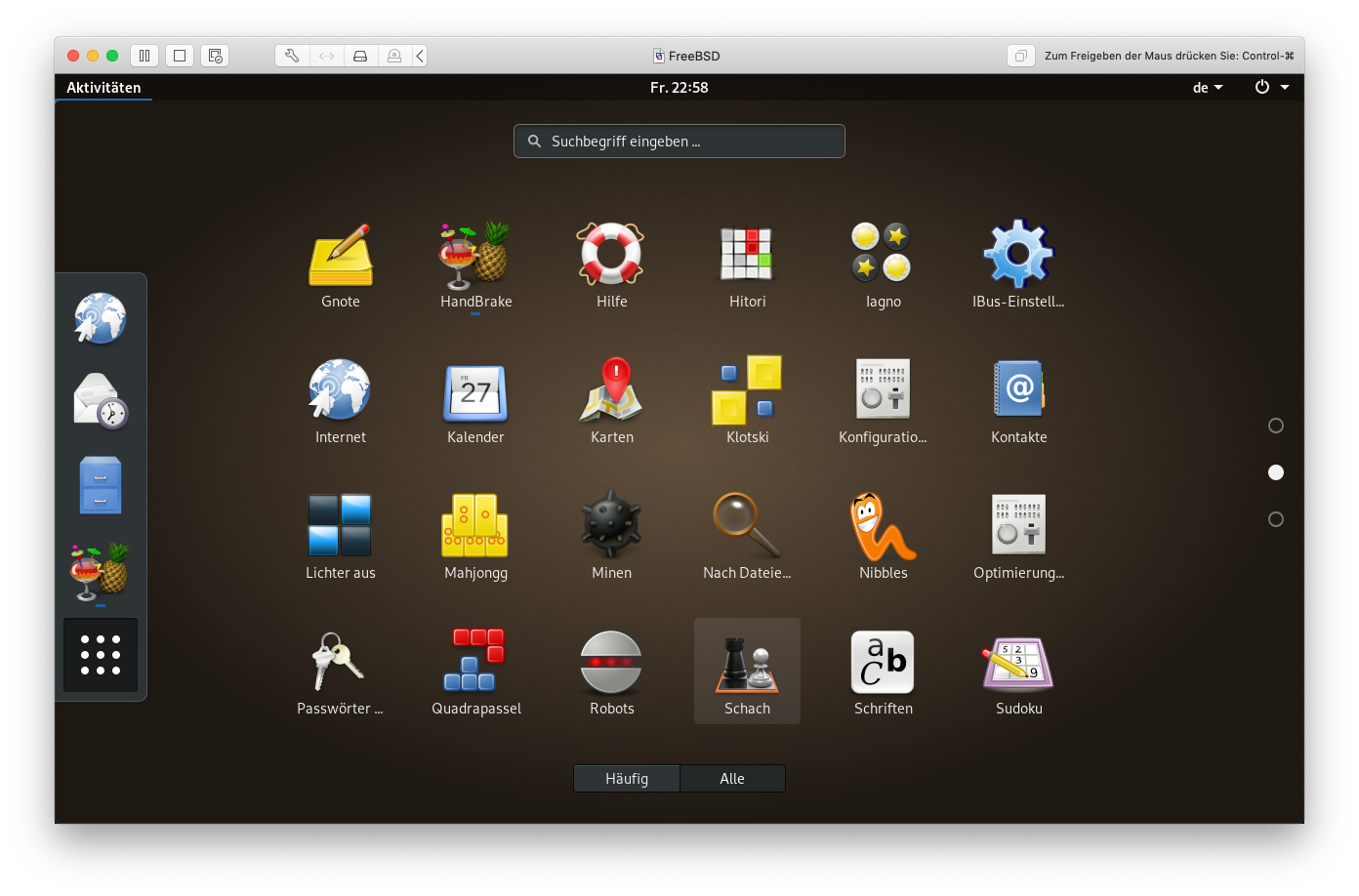Image resolution: width=1359 pixels, height=896 pixels.
Task: Open the clock calendar popup Fr. 22:58
Action: pyautogui.click(x=679, y=88)
